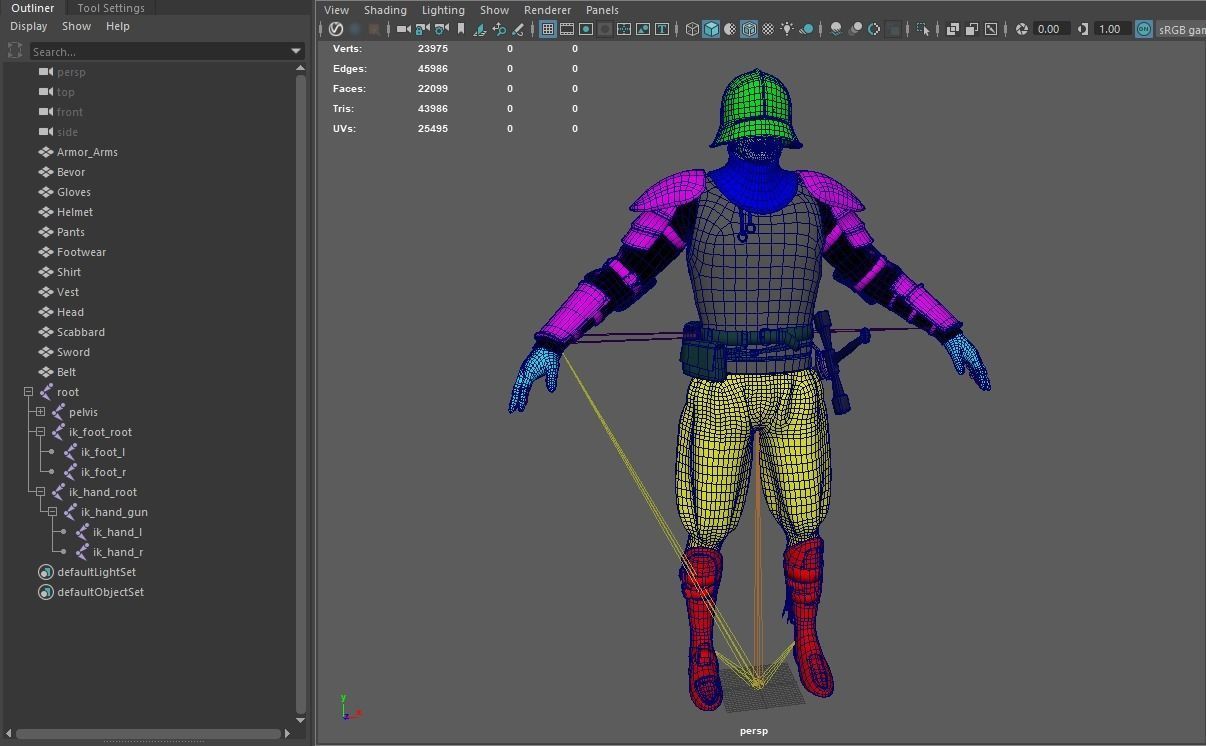Click the Exposure aperture icon
Screen dimensions: 1206x746
(1022, 29)
